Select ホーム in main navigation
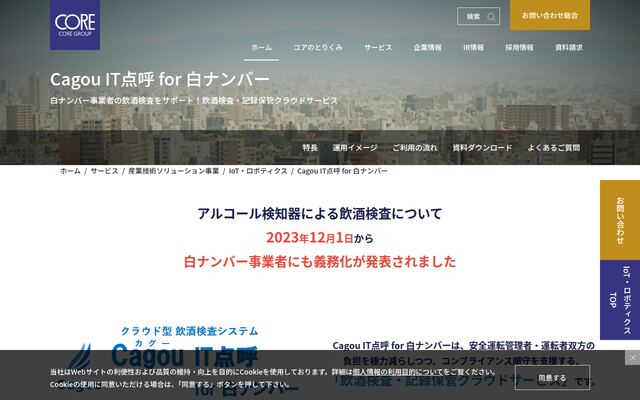 coord(261,47)
